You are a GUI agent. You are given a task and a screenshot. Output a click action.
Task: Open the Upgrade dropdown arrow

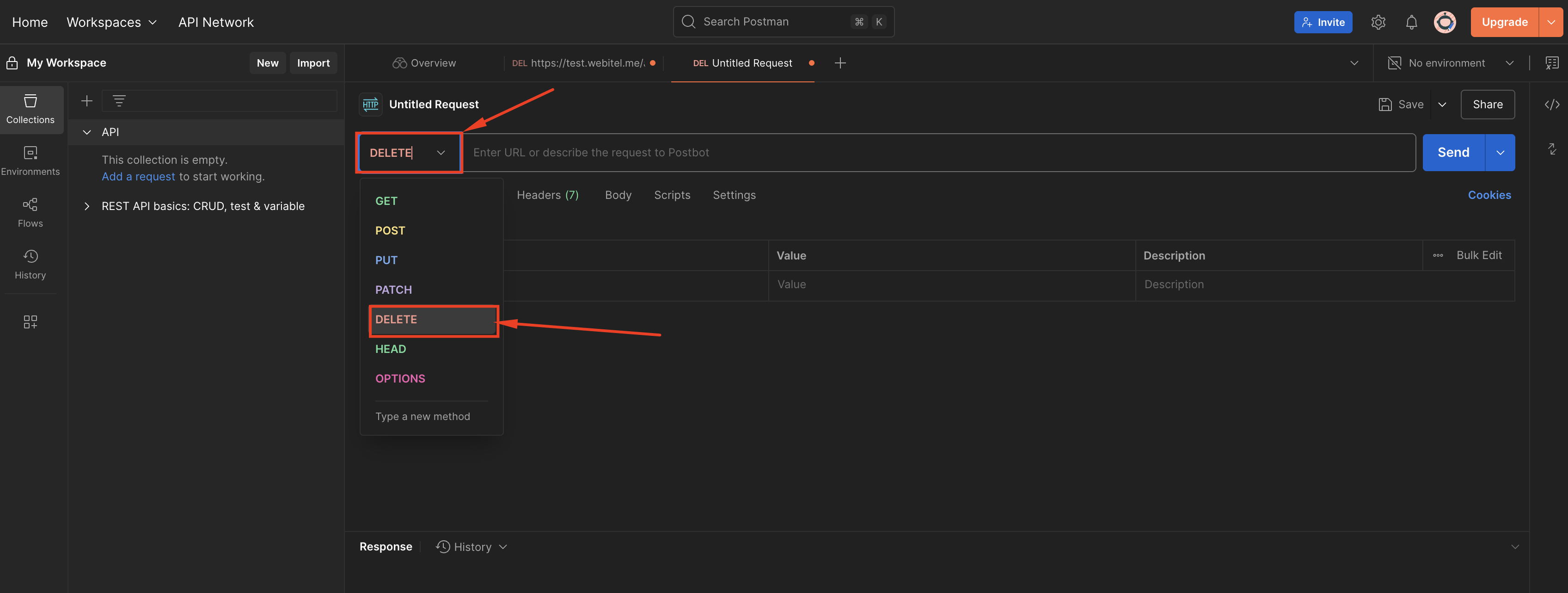tap(1551, 22)
